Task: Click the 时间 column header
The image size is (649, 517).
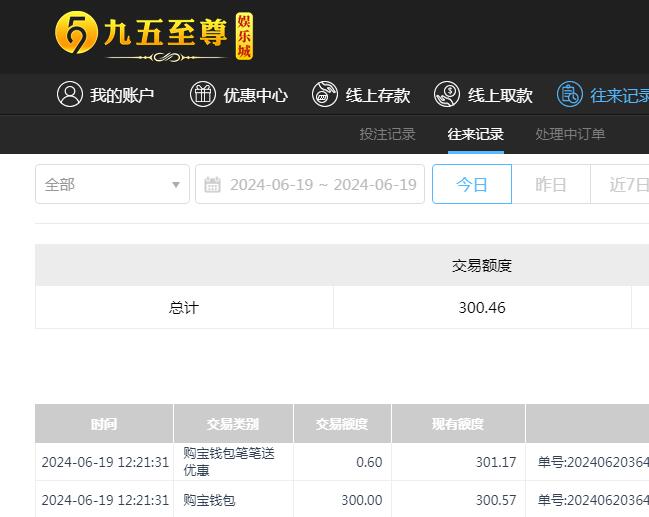Action: tap(104, 423)
